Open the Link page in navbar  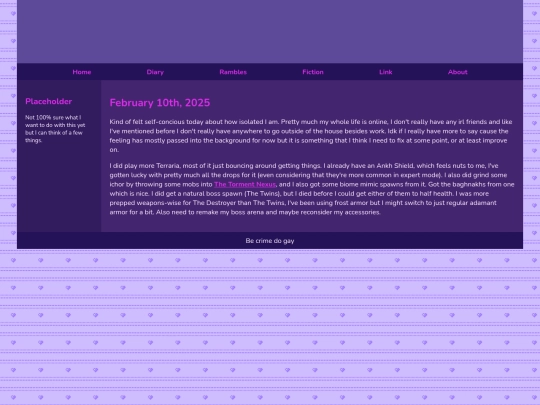pos(385,72)
